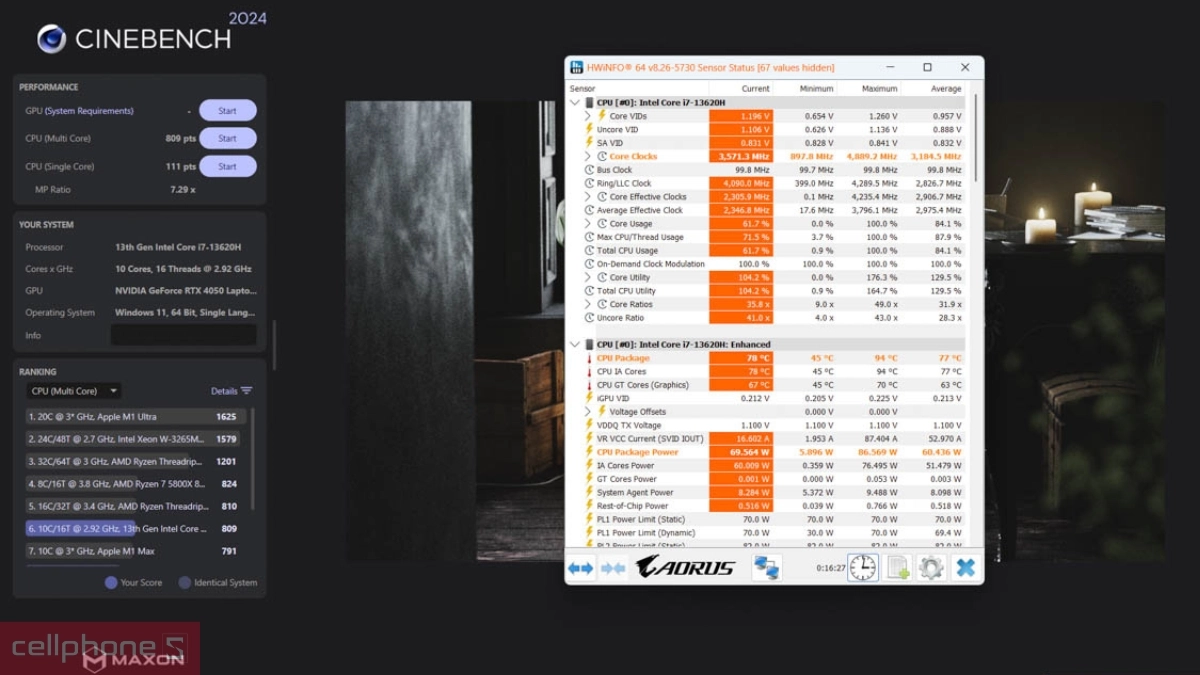The width and height of the screenshot is (1200, 675).
Task: Click the Details filter icon in Ranking
Action: (246, 391)
